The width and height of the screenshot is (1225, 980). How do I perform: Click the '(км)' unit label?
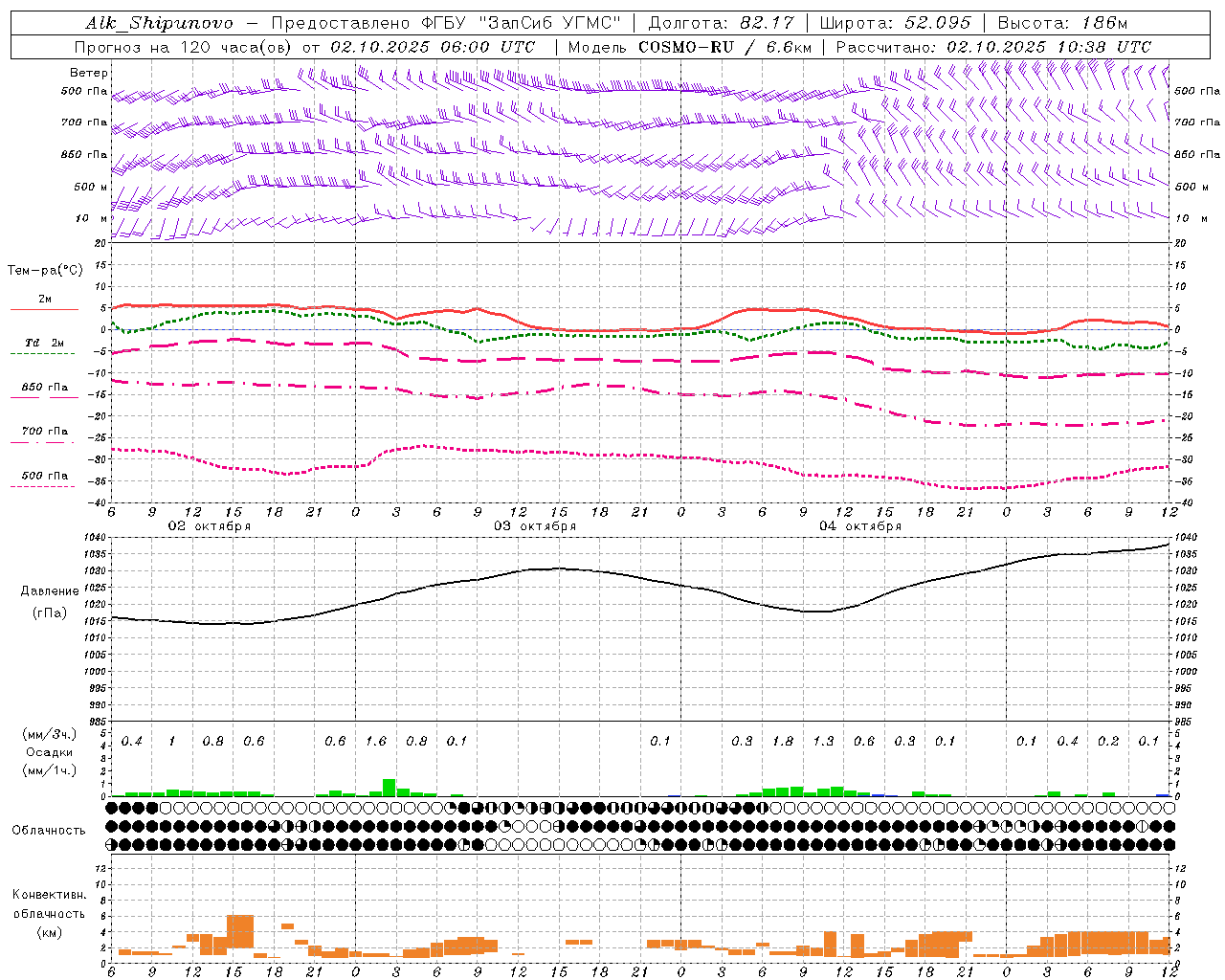click(49, 932)
